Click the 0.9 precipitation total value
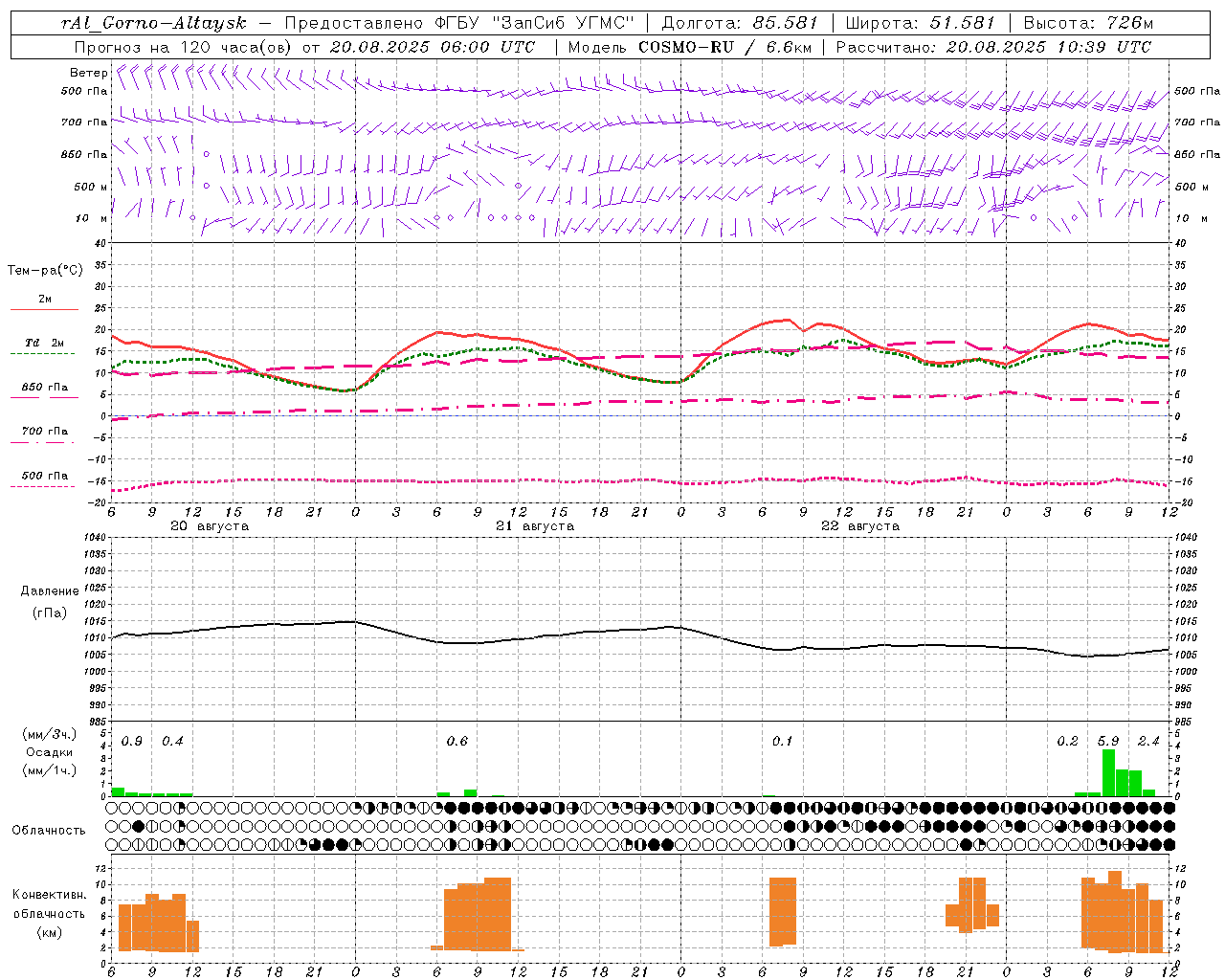This screenshot has width=1225, height=980. 132,742
